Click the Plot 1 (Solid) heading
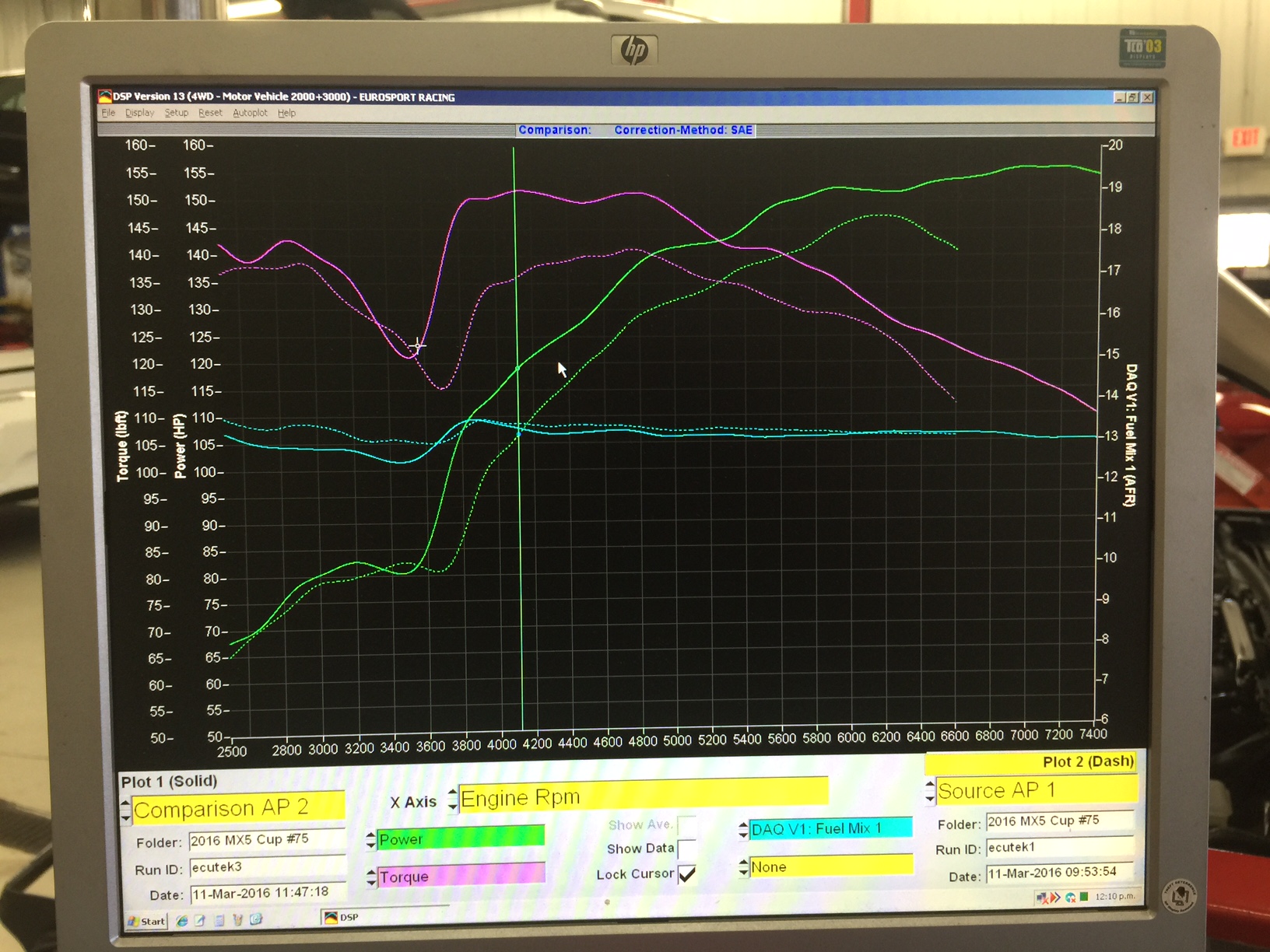This screenshot has width=1270, height=952. [169, 781]
